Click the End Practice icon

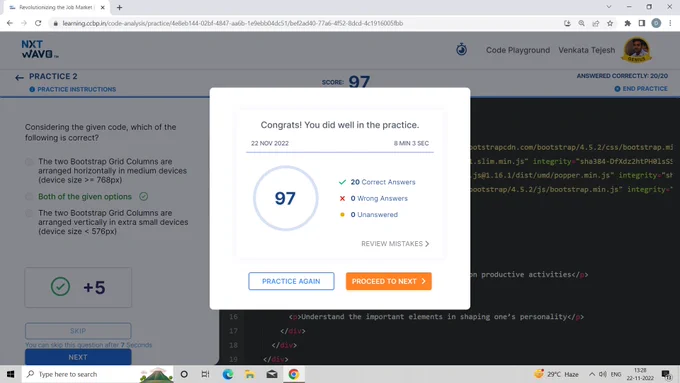click(x=617, y=89)
